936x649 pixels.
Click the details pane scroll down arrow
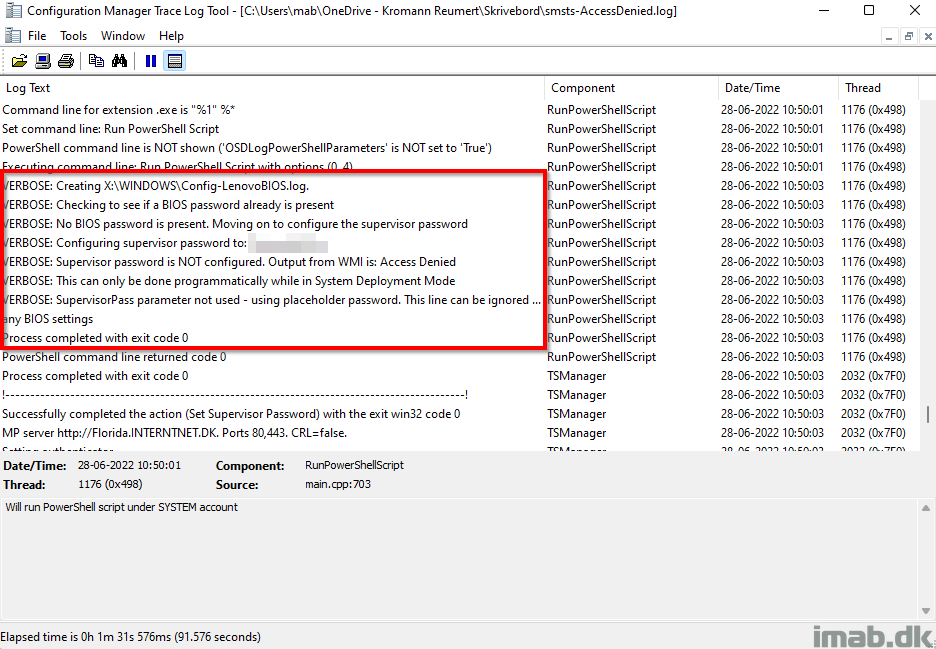[x=926, y=611]
